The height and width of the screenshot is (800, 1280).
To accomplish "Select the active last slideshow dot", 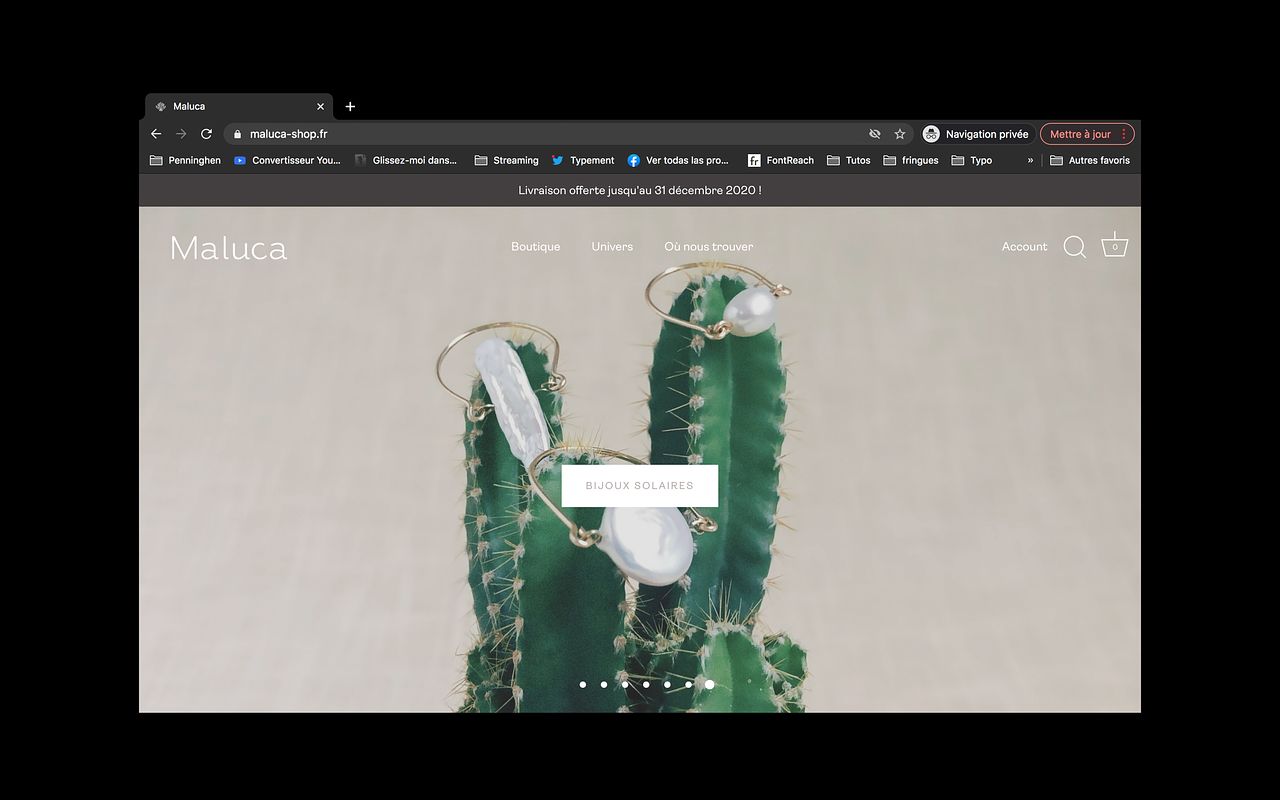I will click(x=709, y=685).
